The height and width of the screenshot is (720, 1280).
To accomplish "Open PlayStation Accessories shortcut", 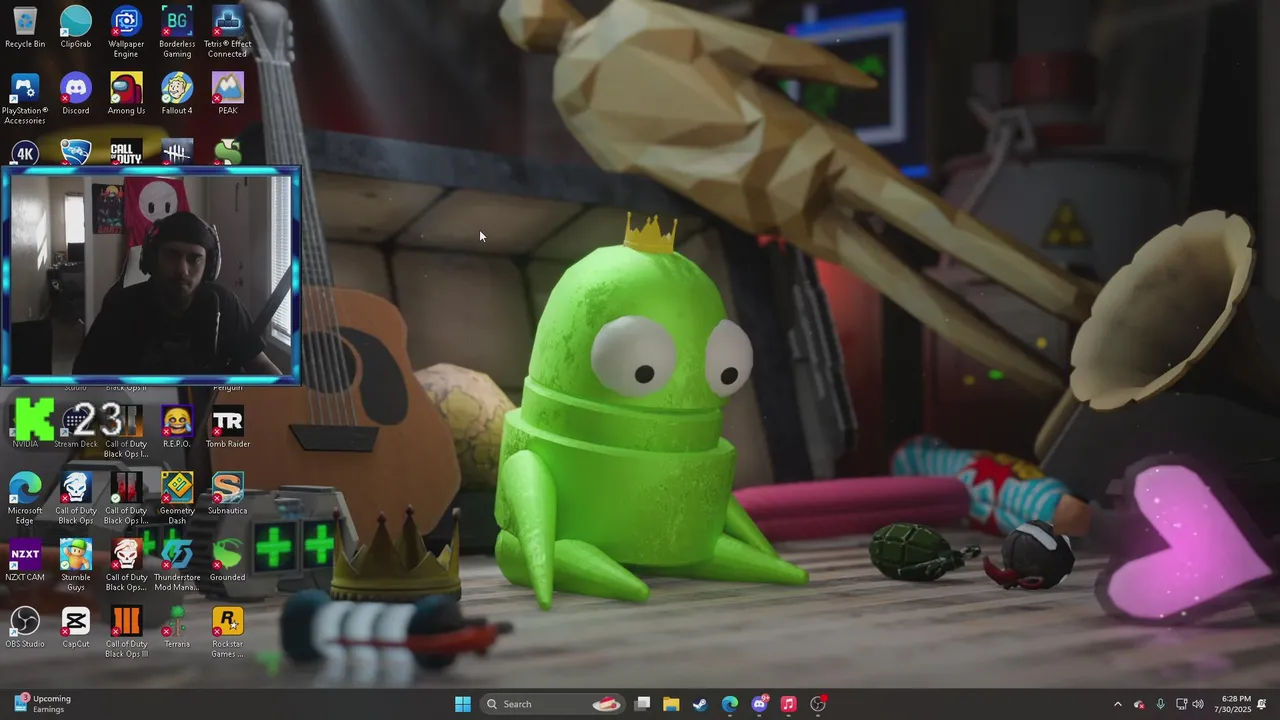I will [25, 99].
